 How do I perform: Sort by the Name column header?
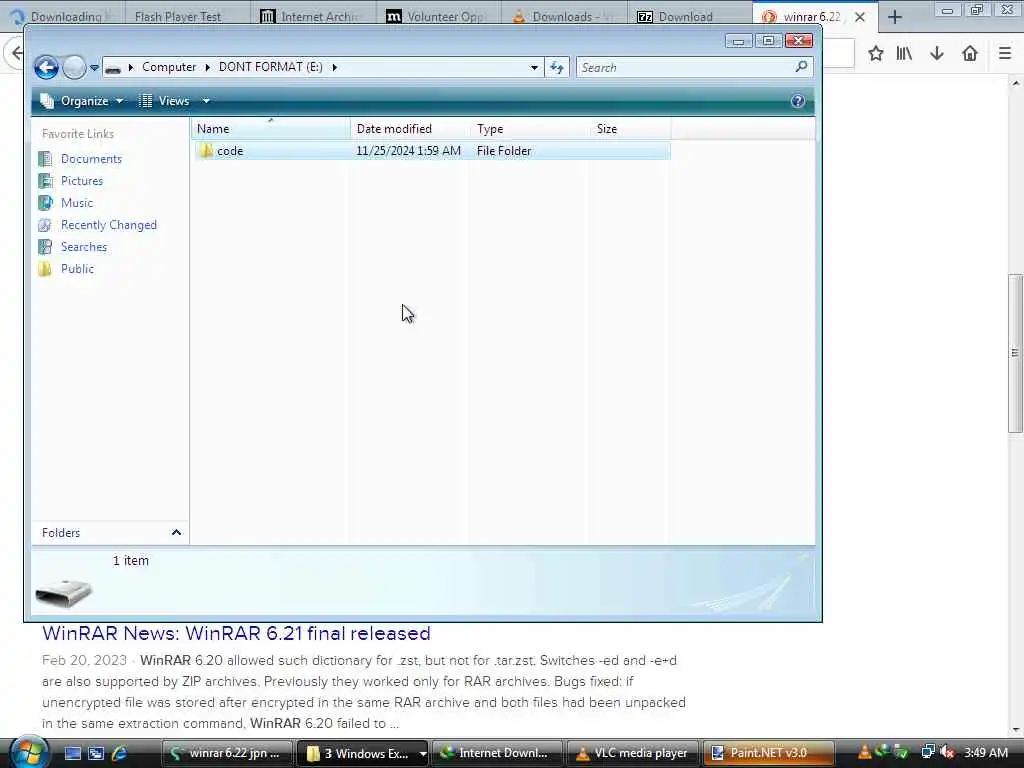(x=270, y=129)
